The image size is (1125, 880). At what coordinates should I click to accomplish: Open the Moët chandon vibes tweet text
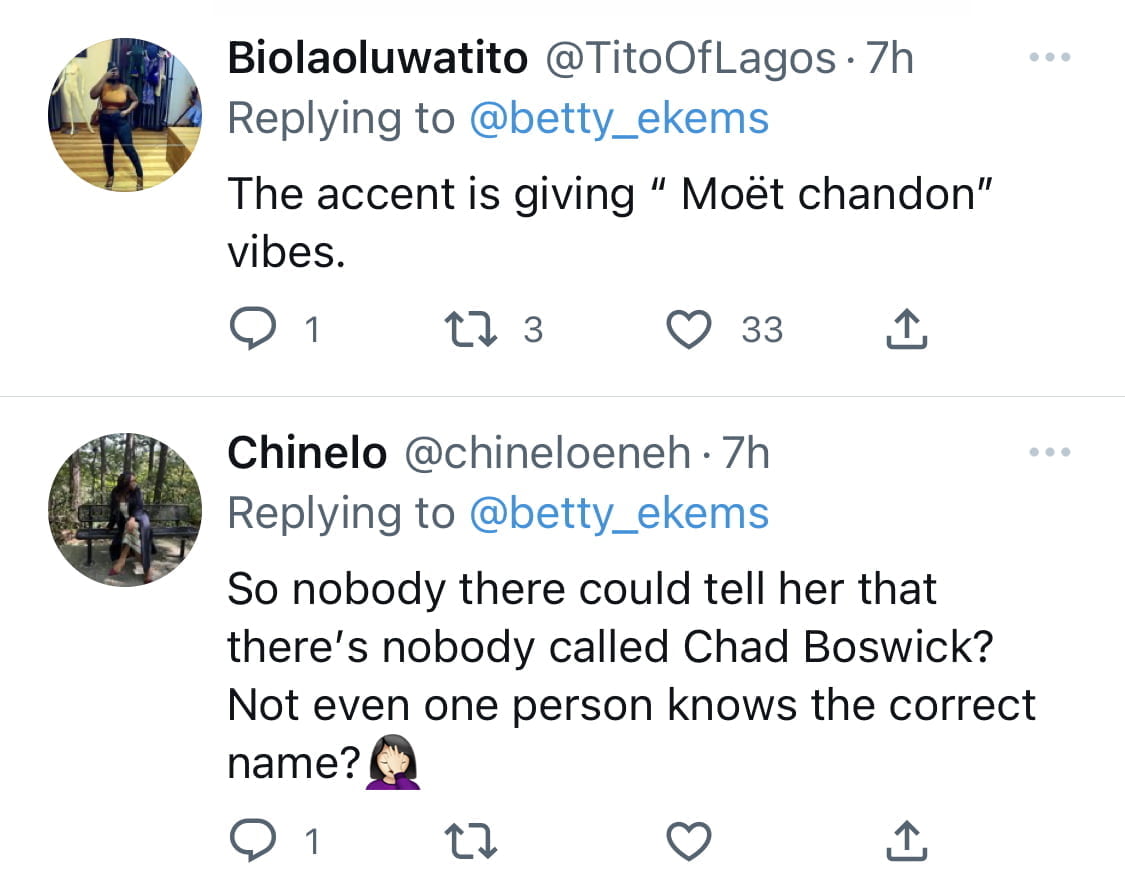[x=610, y=223]
